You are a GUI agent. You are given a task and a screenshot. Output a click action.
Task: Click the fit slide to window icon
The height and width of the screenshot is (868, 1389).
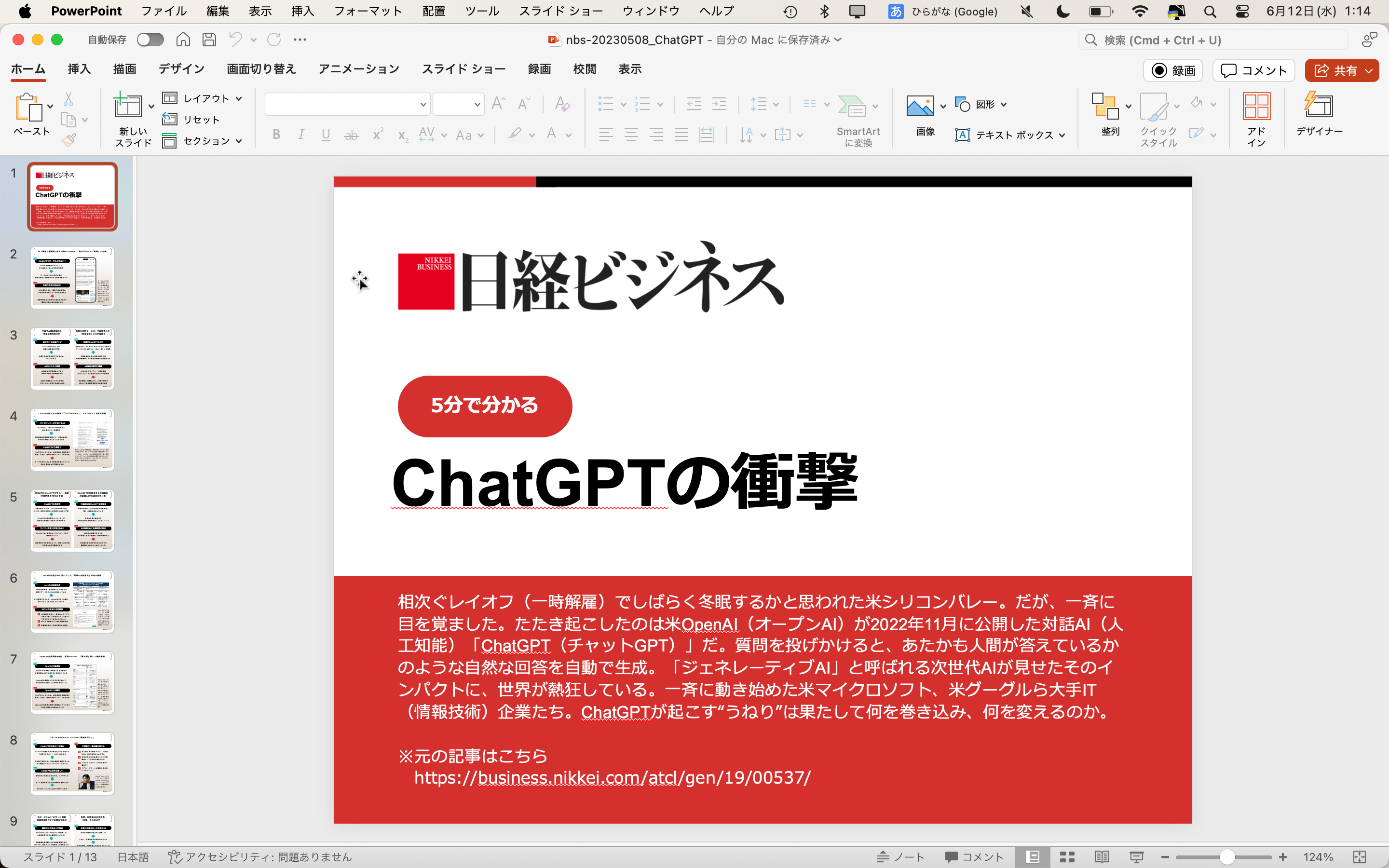pyautogui.click(x=1359, y=856)
